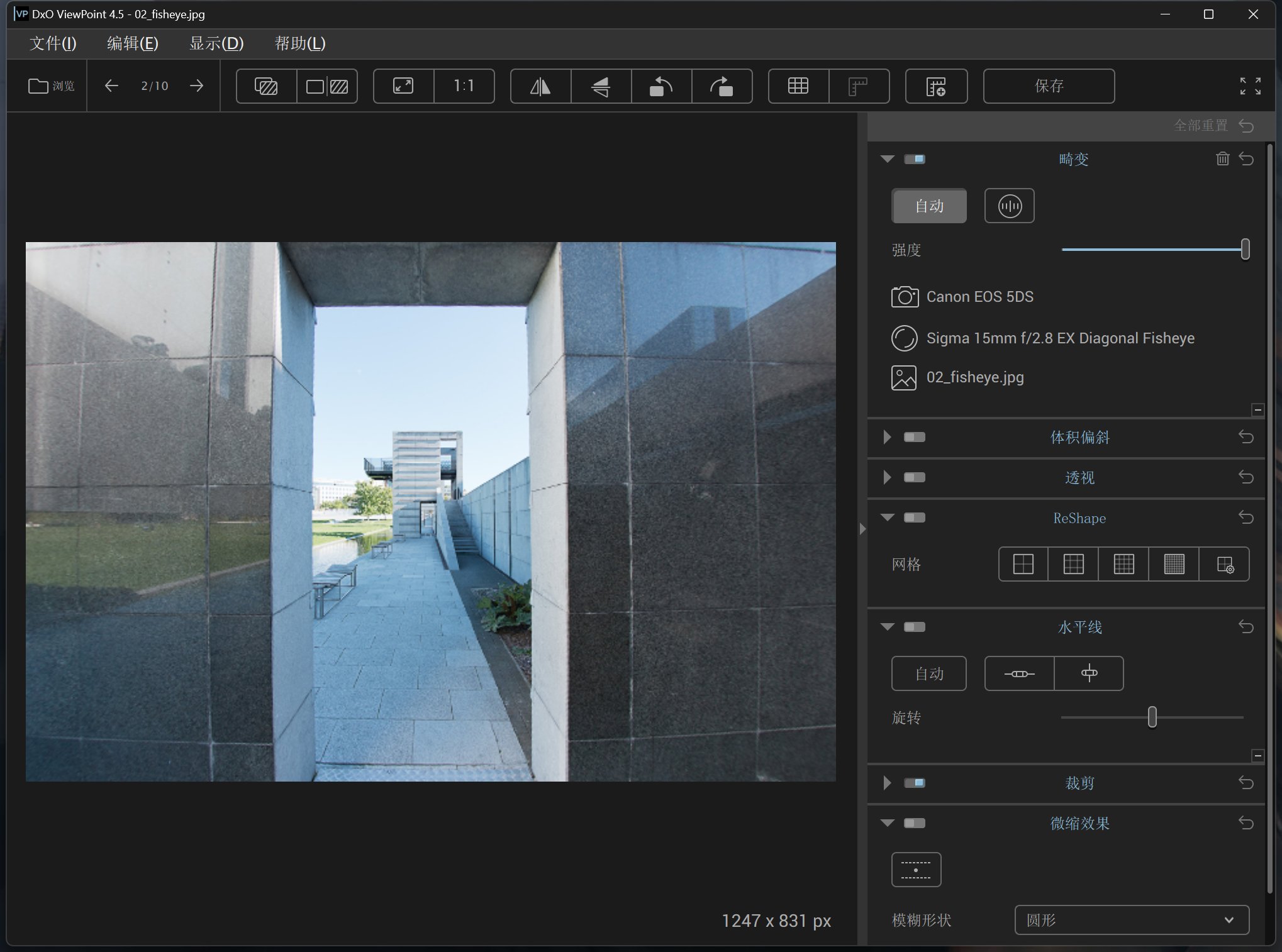Select the 4x4 ReShape grid
The height and width of the screenshot is (952, 1282).
click(1124, 564)
